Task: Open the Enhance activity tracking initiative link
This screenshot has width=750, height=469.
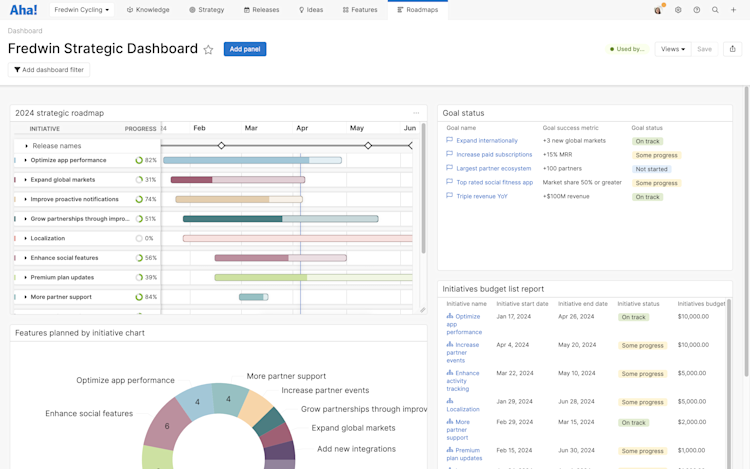Action: click(463, 381)
